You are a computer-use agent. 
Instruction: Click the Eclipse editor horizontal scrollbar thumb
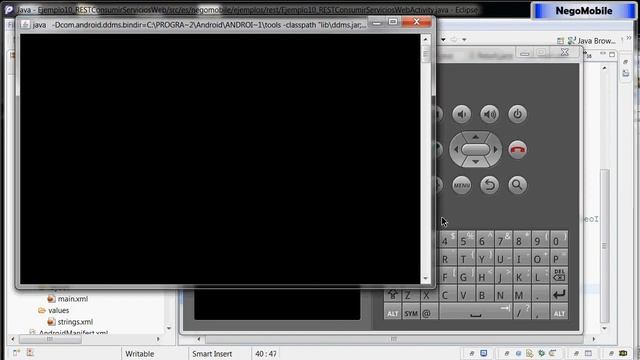tap(393, 339)
